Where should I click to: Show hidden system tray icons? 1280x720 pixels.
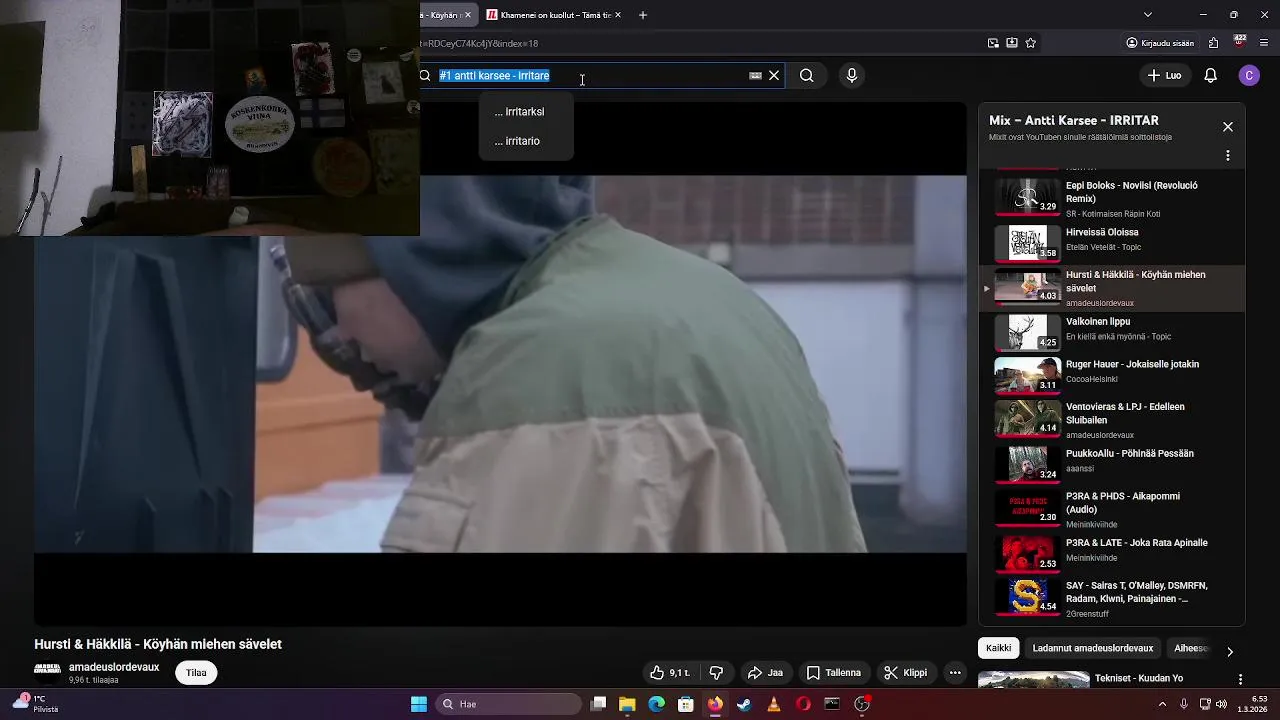click(1162, 704)
